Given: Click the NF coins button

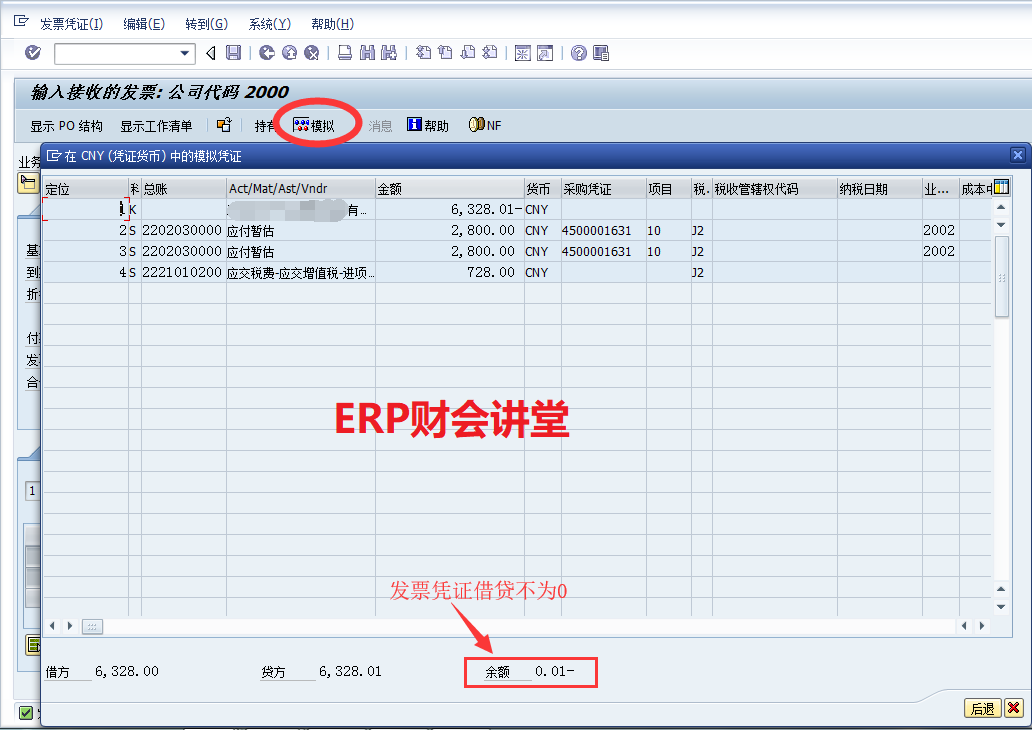Looking at the screenshot, I should click(x=485, y=126).
